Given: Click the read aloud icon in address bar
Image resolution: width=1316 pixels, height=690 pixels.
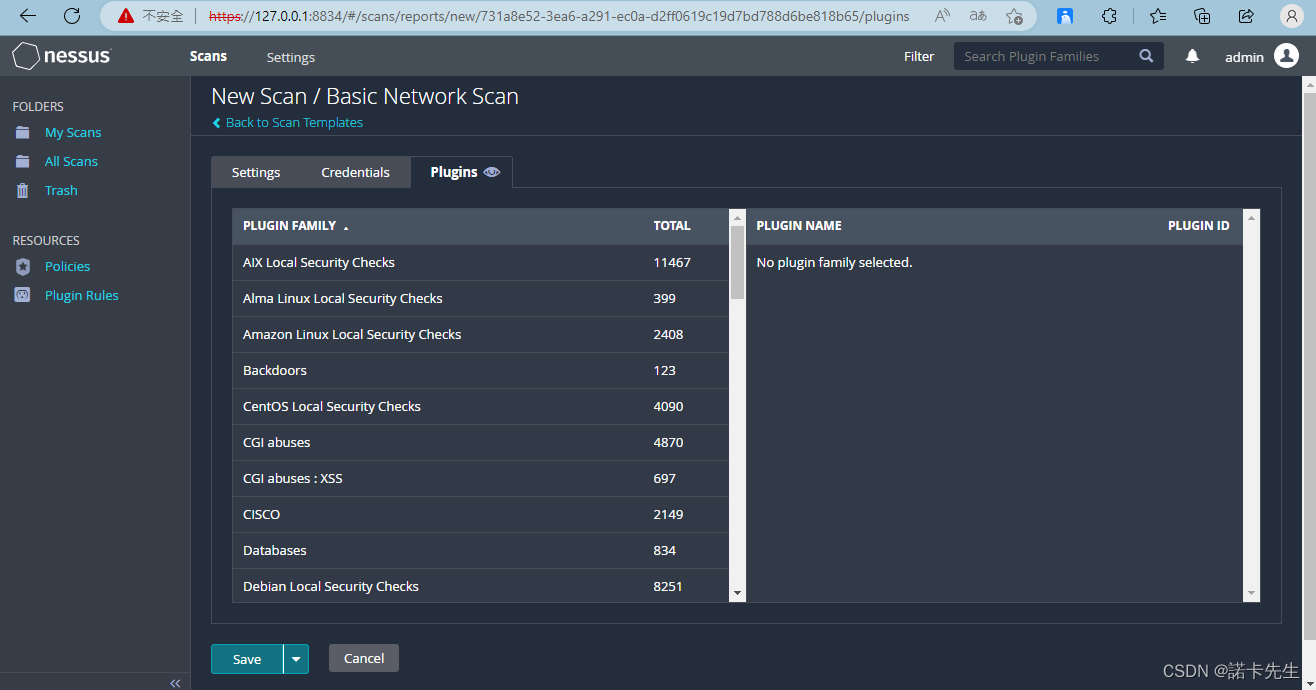Looking at the screenshot, I should 942,16.
